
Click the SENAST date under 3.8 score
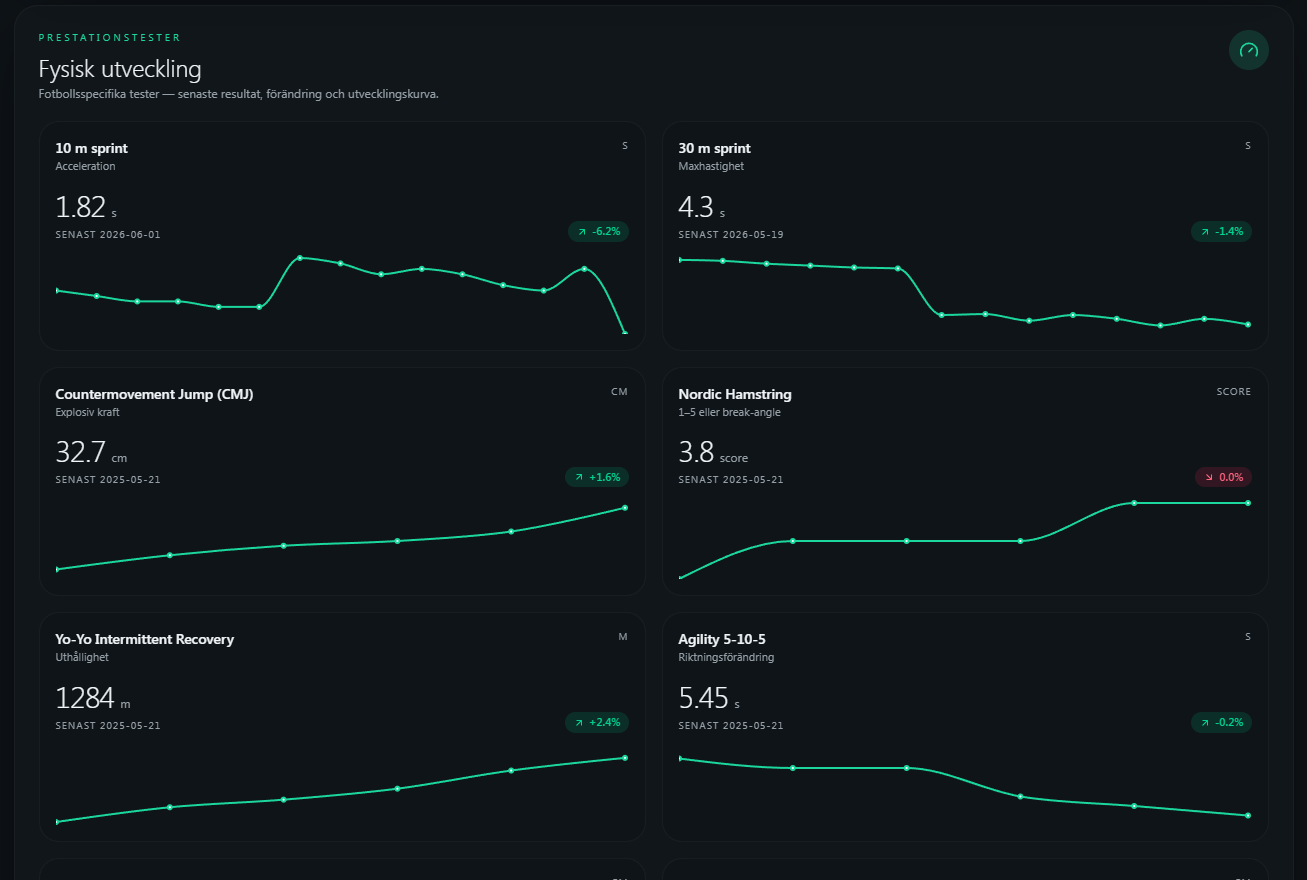[731, 480]
